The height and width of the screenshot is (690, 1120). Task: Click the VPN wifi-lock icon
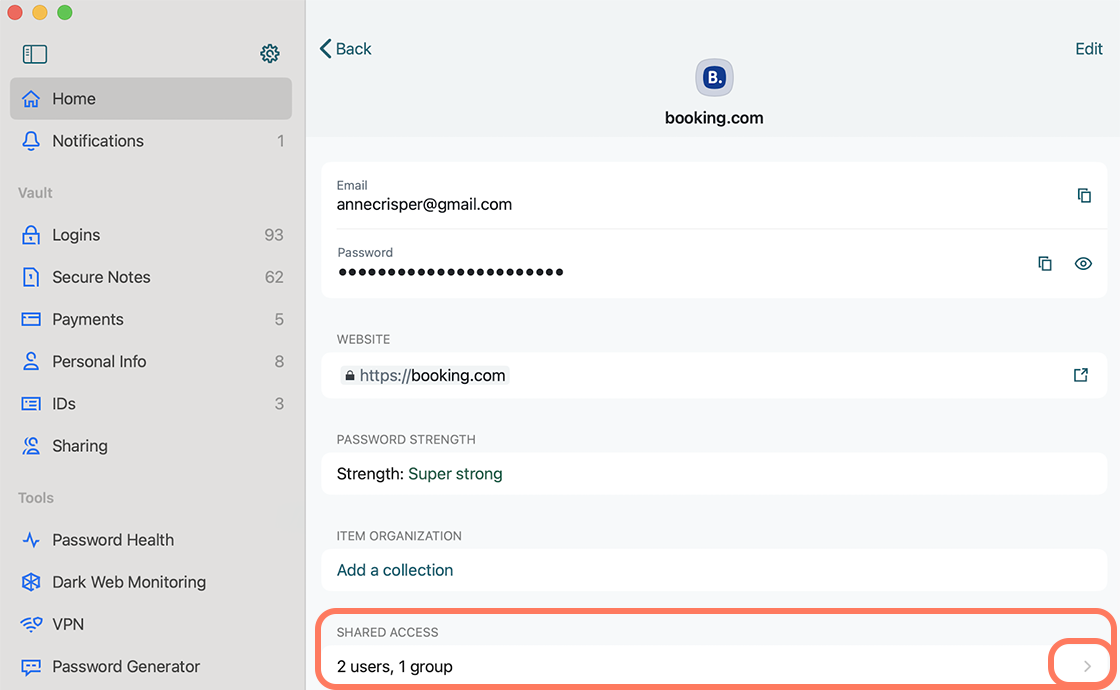(31, 624)
